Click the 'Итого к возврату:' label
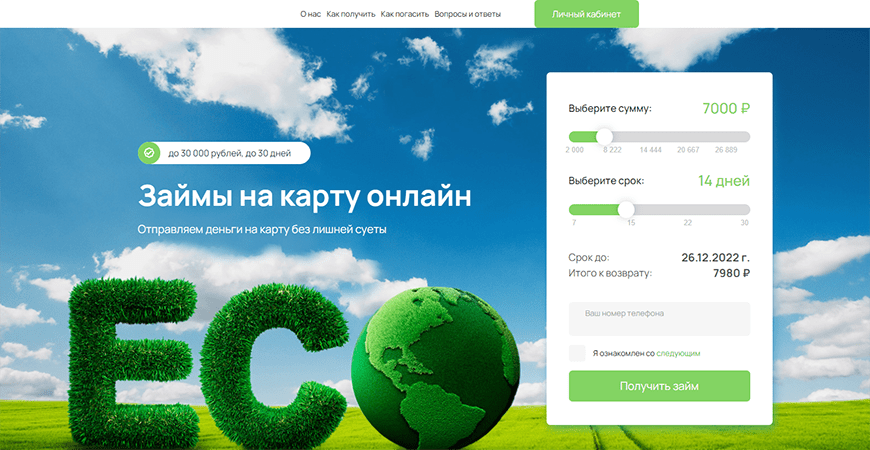This screenshot has height=450, width=870. pos(610,273)
